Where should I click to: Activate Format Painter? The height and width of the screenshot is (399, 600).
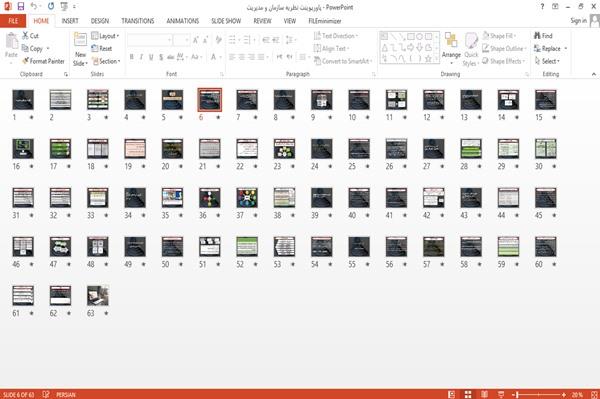coord(43,61)
